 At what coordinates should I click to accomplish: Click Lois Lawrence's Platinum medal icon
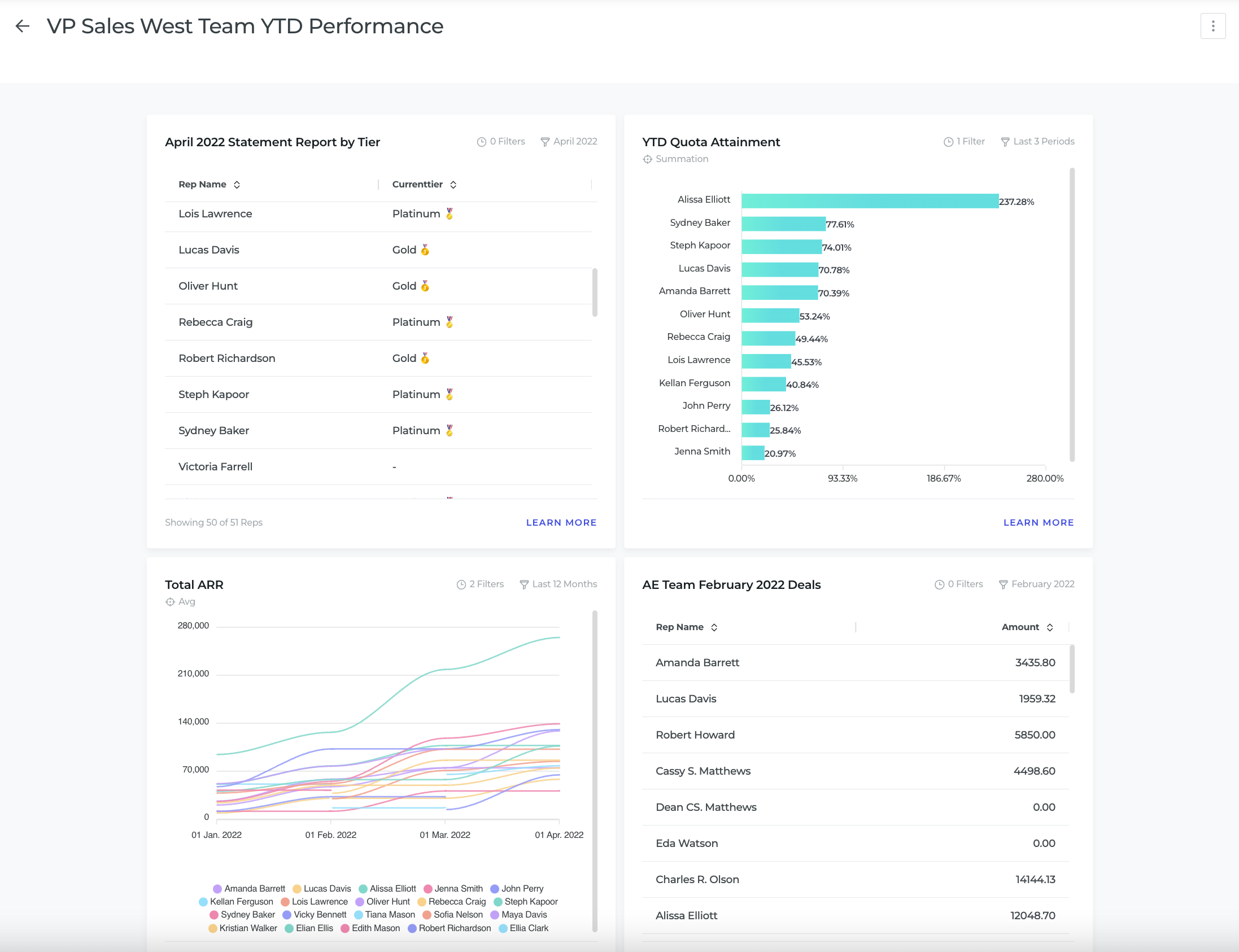pyautogui.click(x=450, y=213)
